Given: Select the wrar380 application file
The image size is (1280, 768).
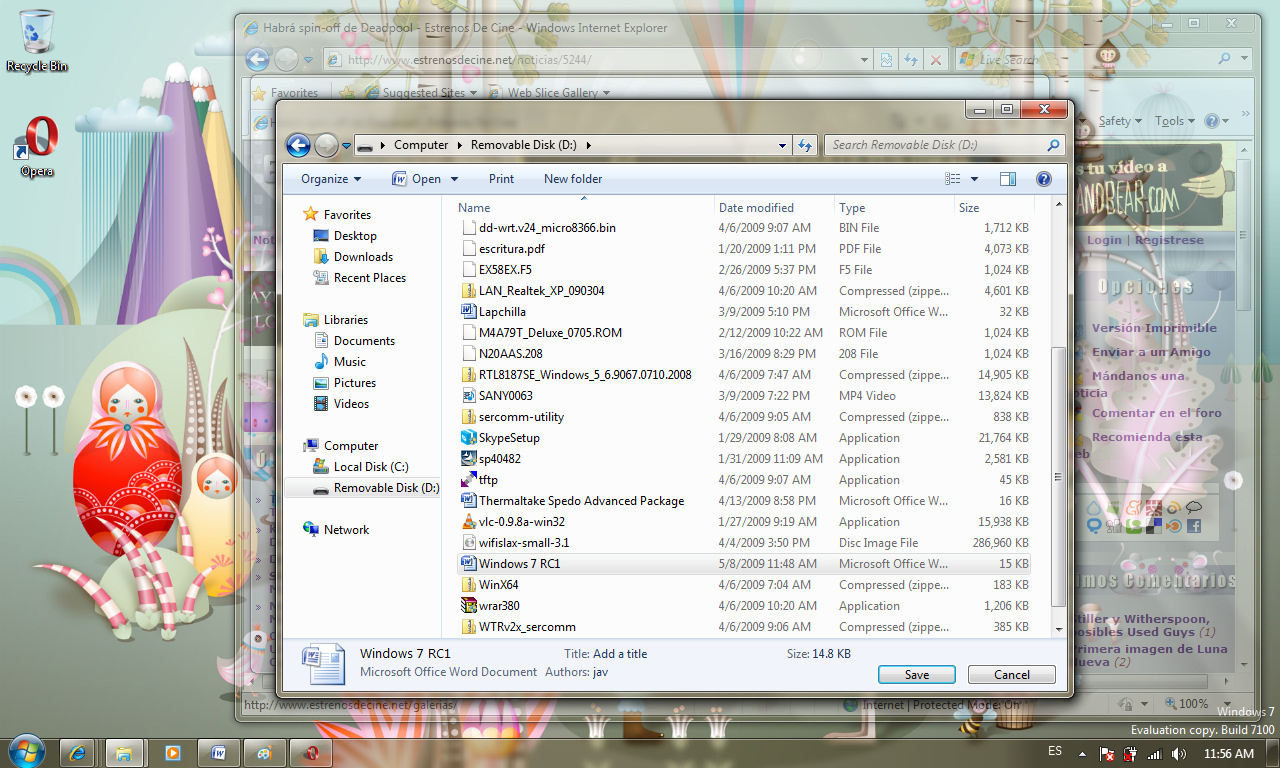Looking at the screenshot, I should 499,606.
